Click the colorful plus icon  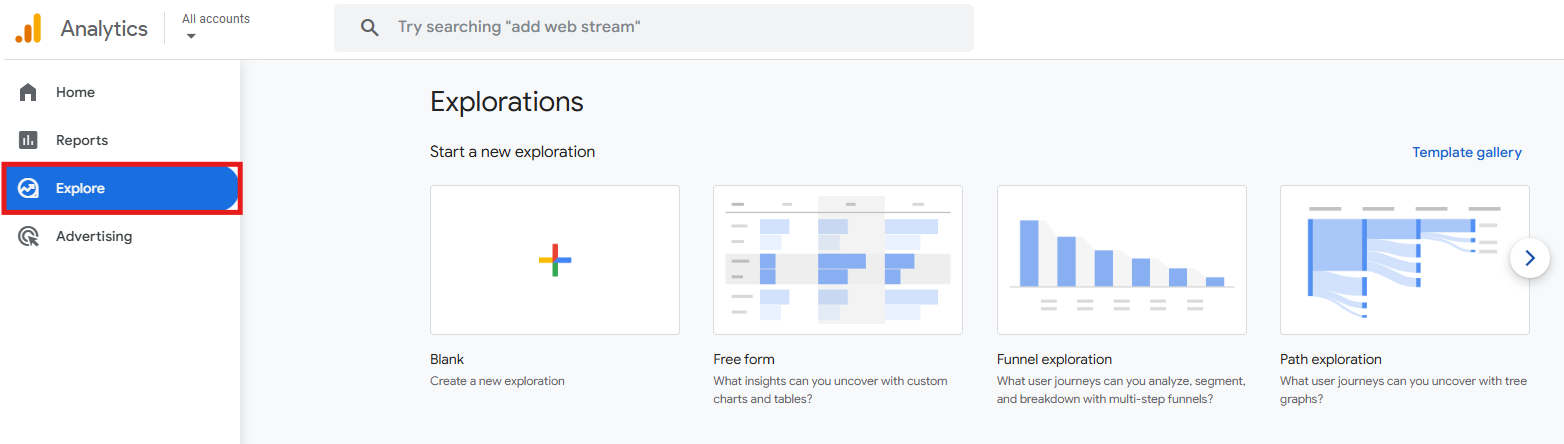click(x=555, y=260)
